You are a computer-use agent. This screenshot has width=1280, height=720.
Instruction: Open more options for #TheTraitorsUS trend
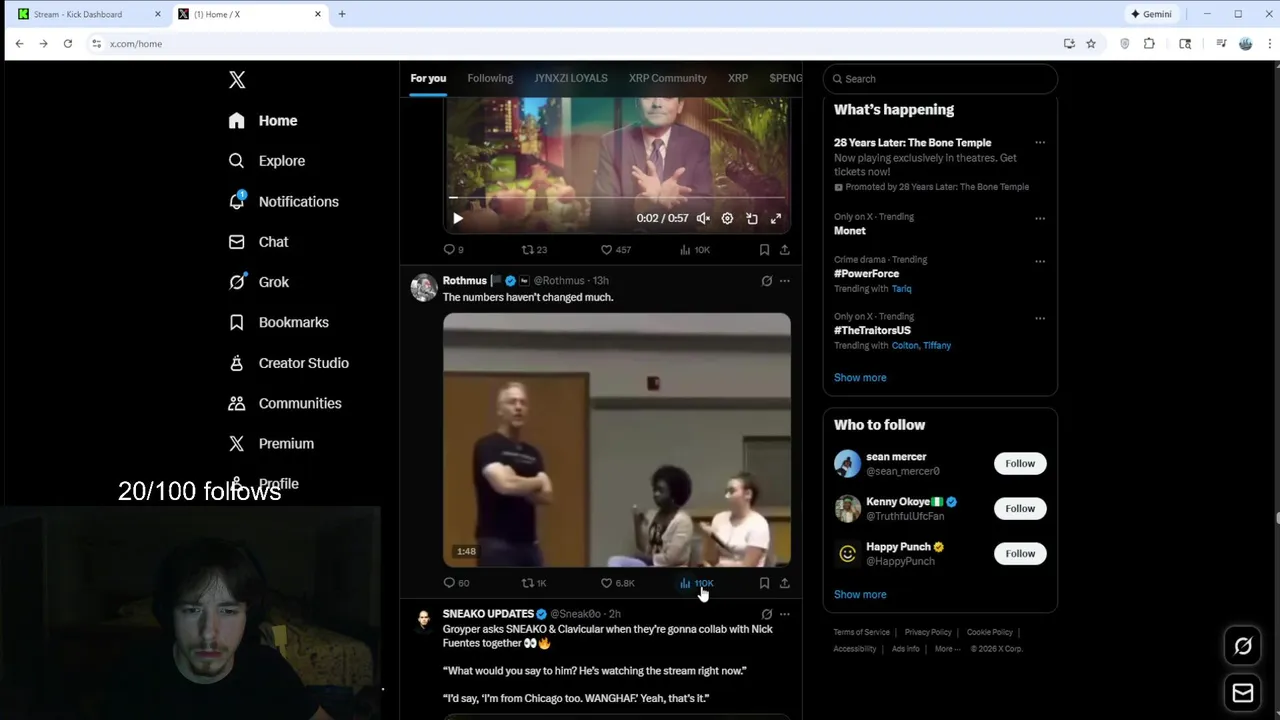pos(1040,318)
